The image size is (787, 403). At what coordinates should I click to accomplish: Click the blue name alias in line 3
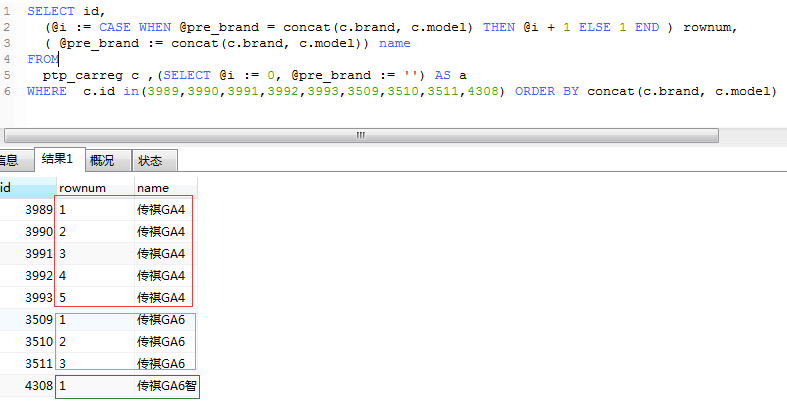point(395,43)
